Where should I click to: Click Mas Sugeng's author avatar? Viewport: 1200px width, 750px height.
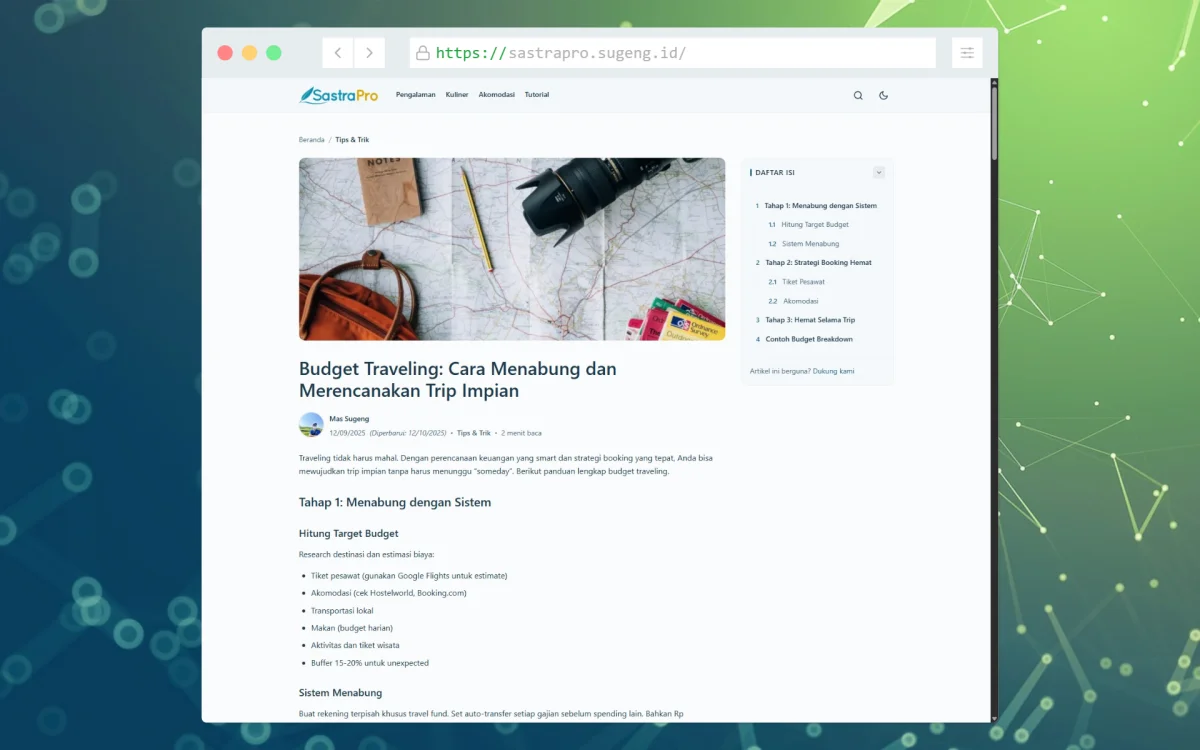310,425
